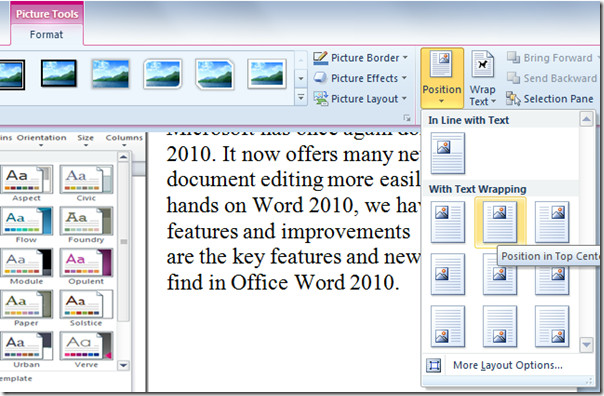Choose the Civic theme
Screen dimensions: 604x396
pos(86,184)
